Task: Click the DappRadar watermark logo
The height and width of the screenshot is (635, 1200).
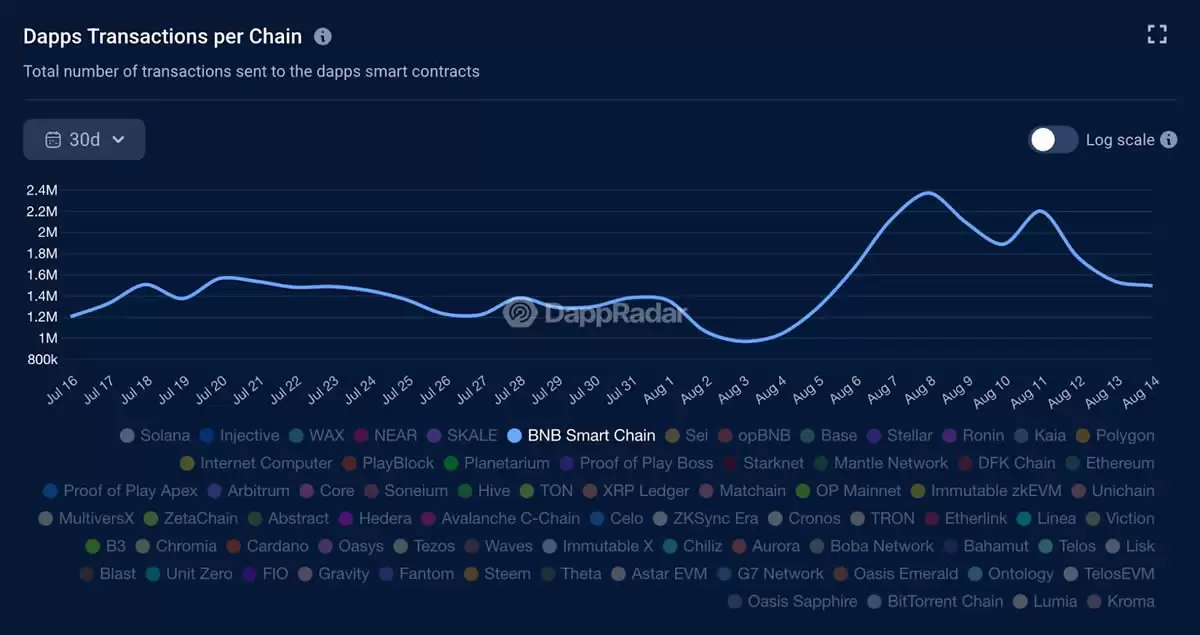Action: click(x=518, y=313)
